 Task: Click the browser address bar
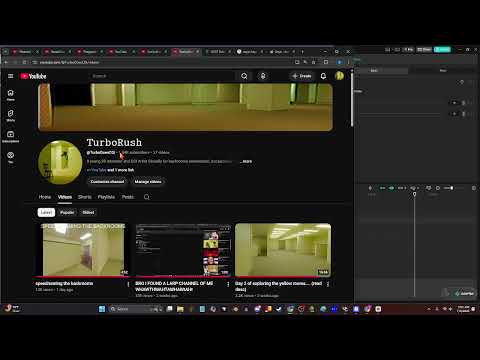click(163, 62)
